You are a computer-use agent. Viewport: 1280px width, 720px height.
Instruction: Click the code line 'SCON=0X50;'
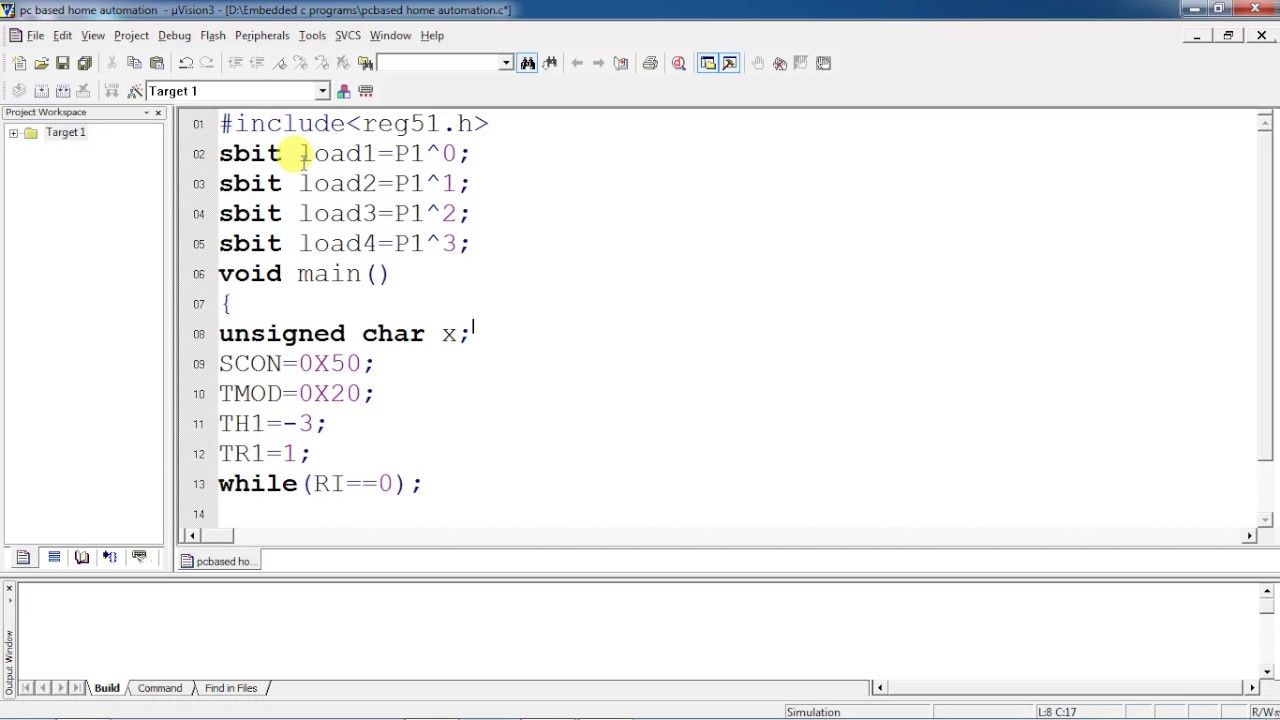[296, 364]
